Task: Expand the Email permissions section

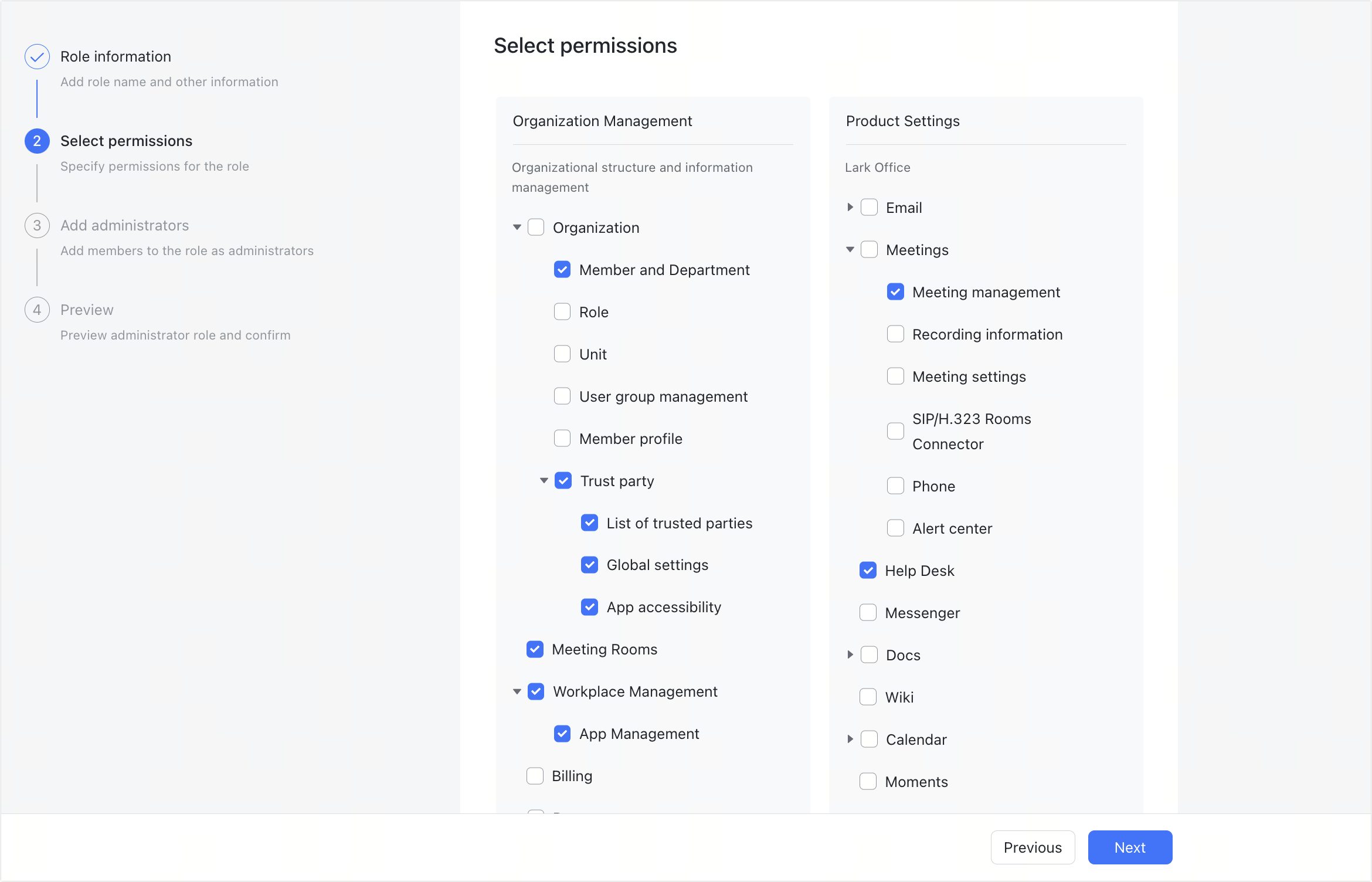Action: pos(850,207)
